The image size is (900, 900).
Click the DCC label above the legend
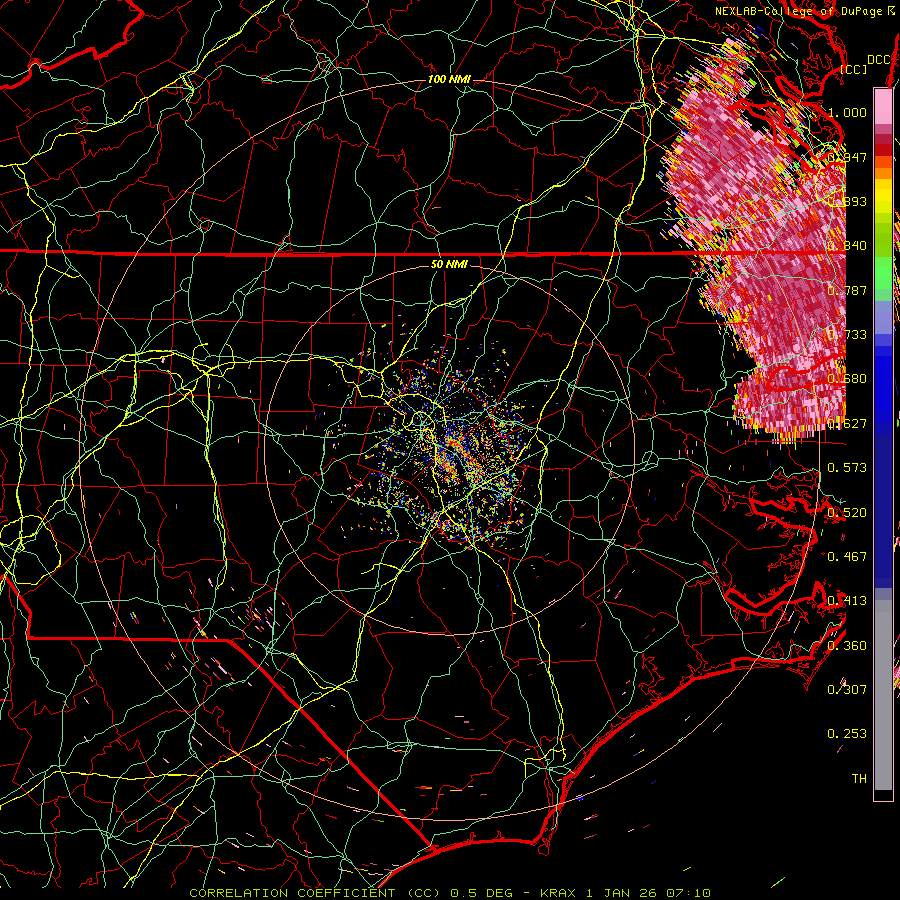pos(879,60)
